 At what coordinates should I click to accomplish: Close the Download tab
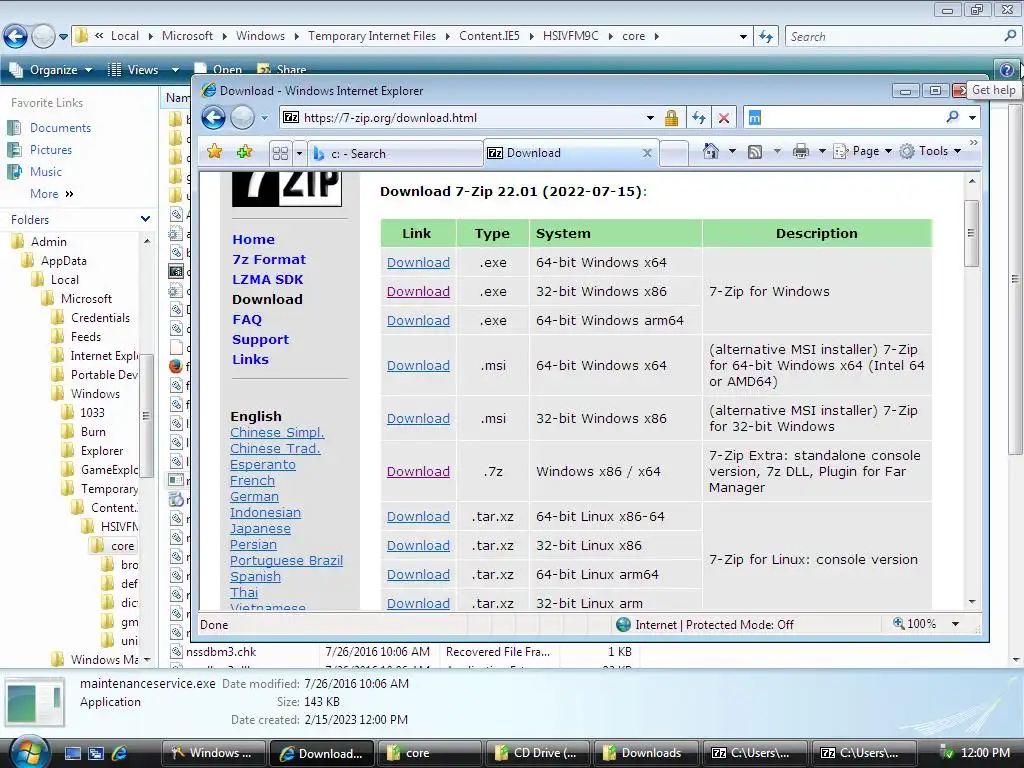click(x=647, y=153)
